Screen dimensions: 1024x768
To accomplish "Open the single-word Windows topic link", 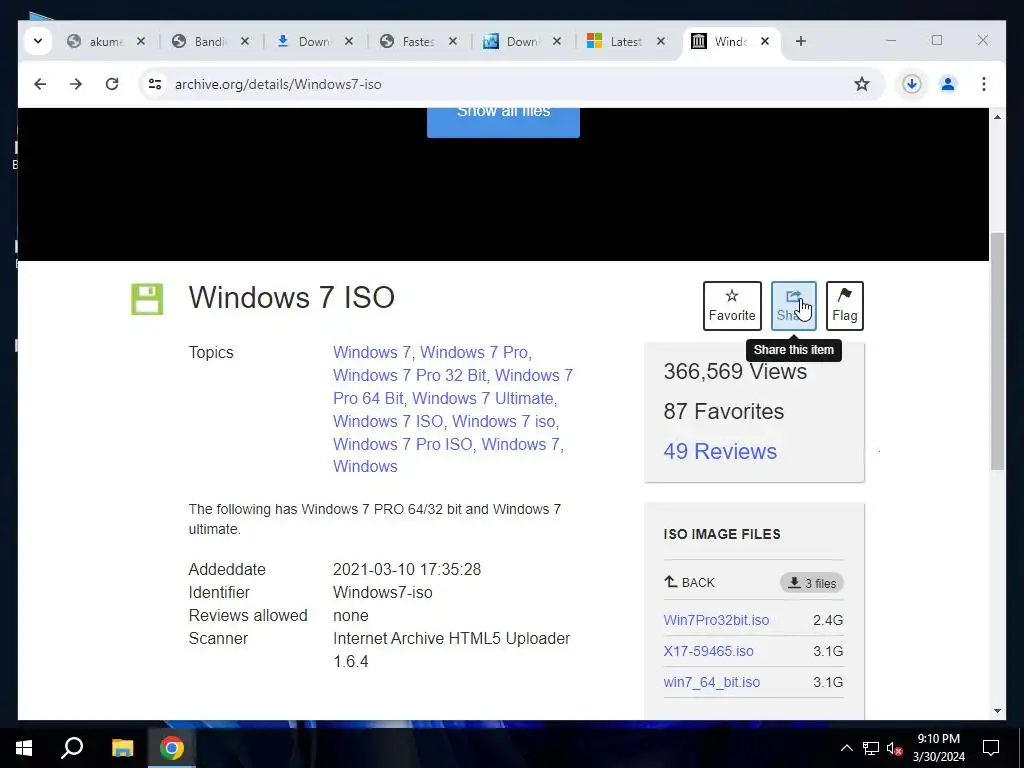I will coord(365,466).
